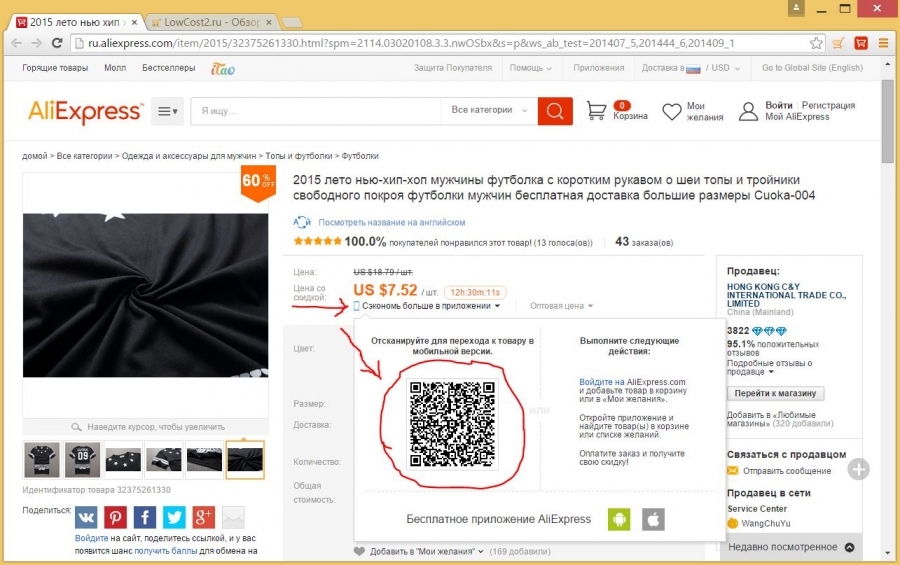Click the shopping cart extension icon
Image resolution: width=900 pixels, height=565 pixels.
pyautogui.click(x=839, y=43)
